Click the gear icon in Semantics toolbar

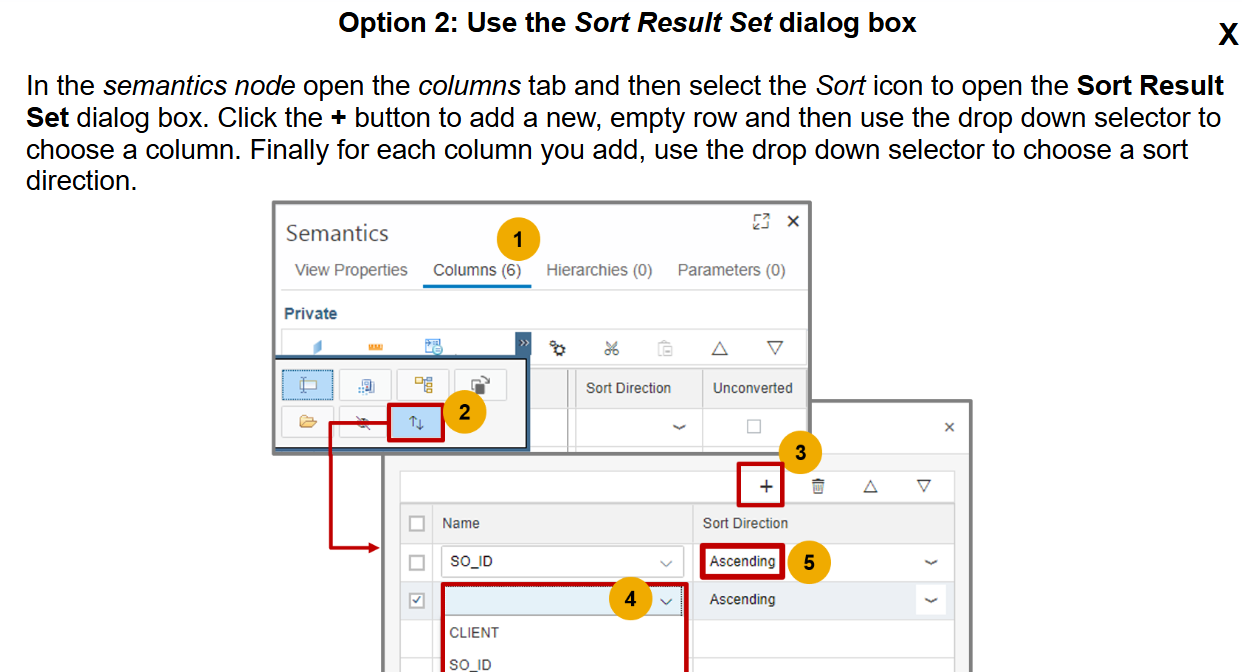558,348
